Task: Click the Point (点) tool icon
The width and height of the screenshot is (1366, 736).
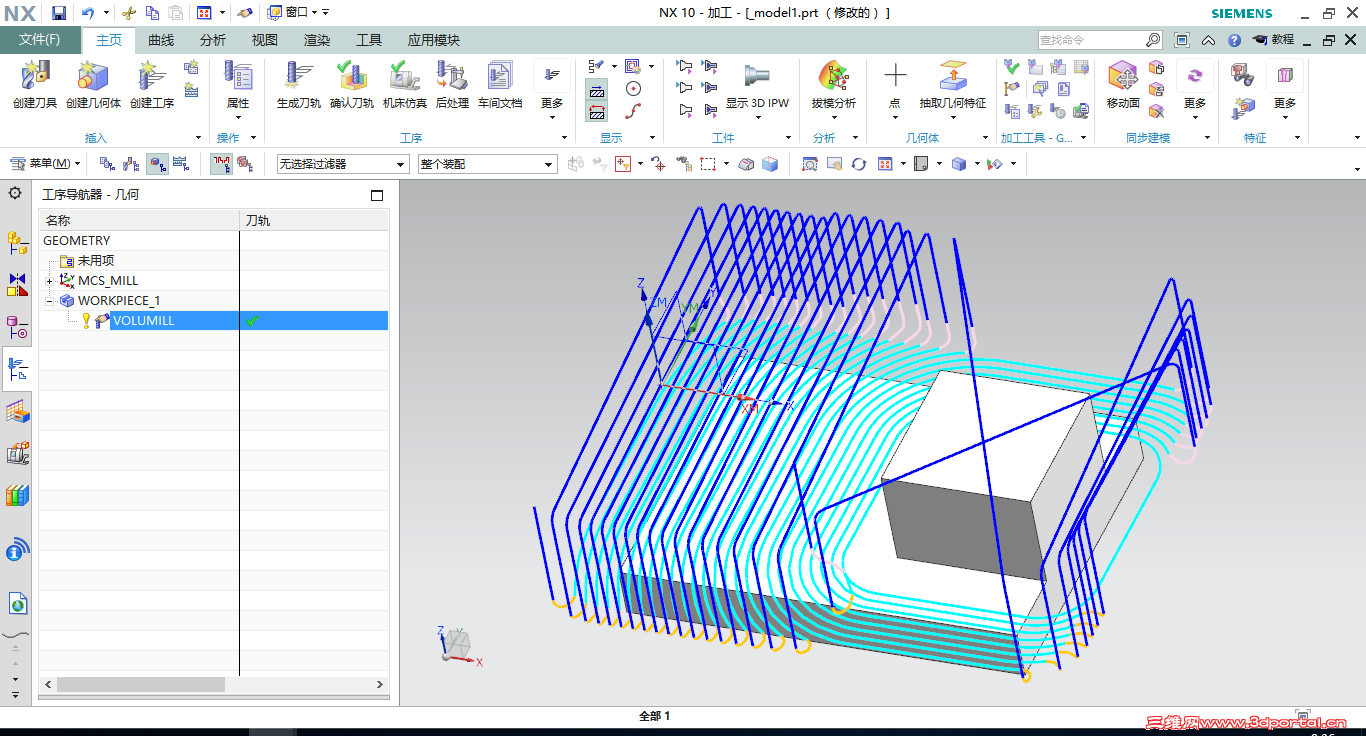Action: tap(895, 77)
